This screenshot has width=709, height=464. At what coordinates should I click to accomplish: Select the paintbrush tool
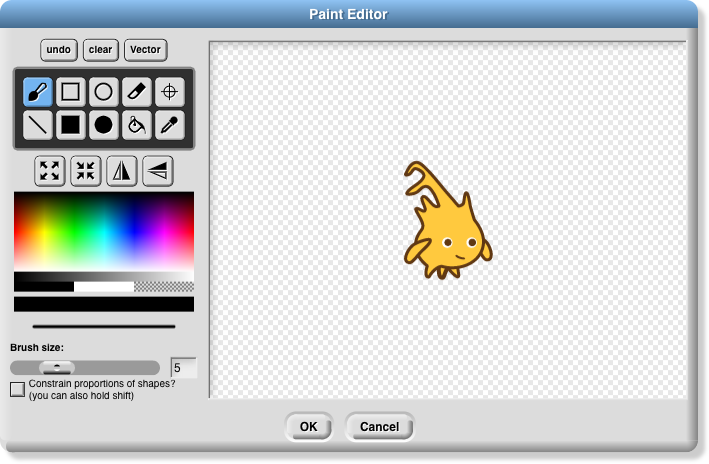tap(38, 92)
